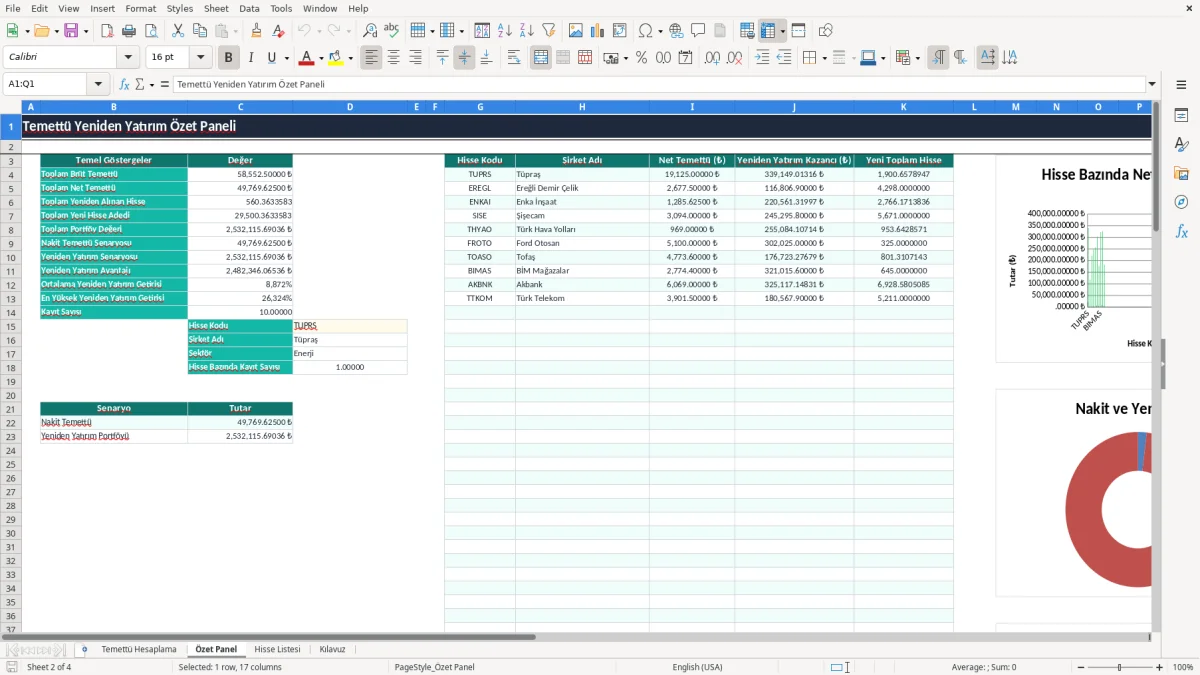Toggle Align Right
The image size is (1200, 675).
(415, 58)
